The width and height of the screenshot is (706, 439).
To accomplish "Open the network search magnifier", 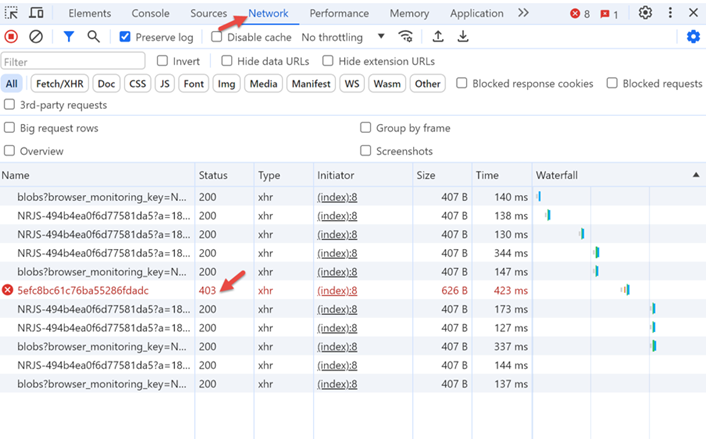I will point(93,37).
